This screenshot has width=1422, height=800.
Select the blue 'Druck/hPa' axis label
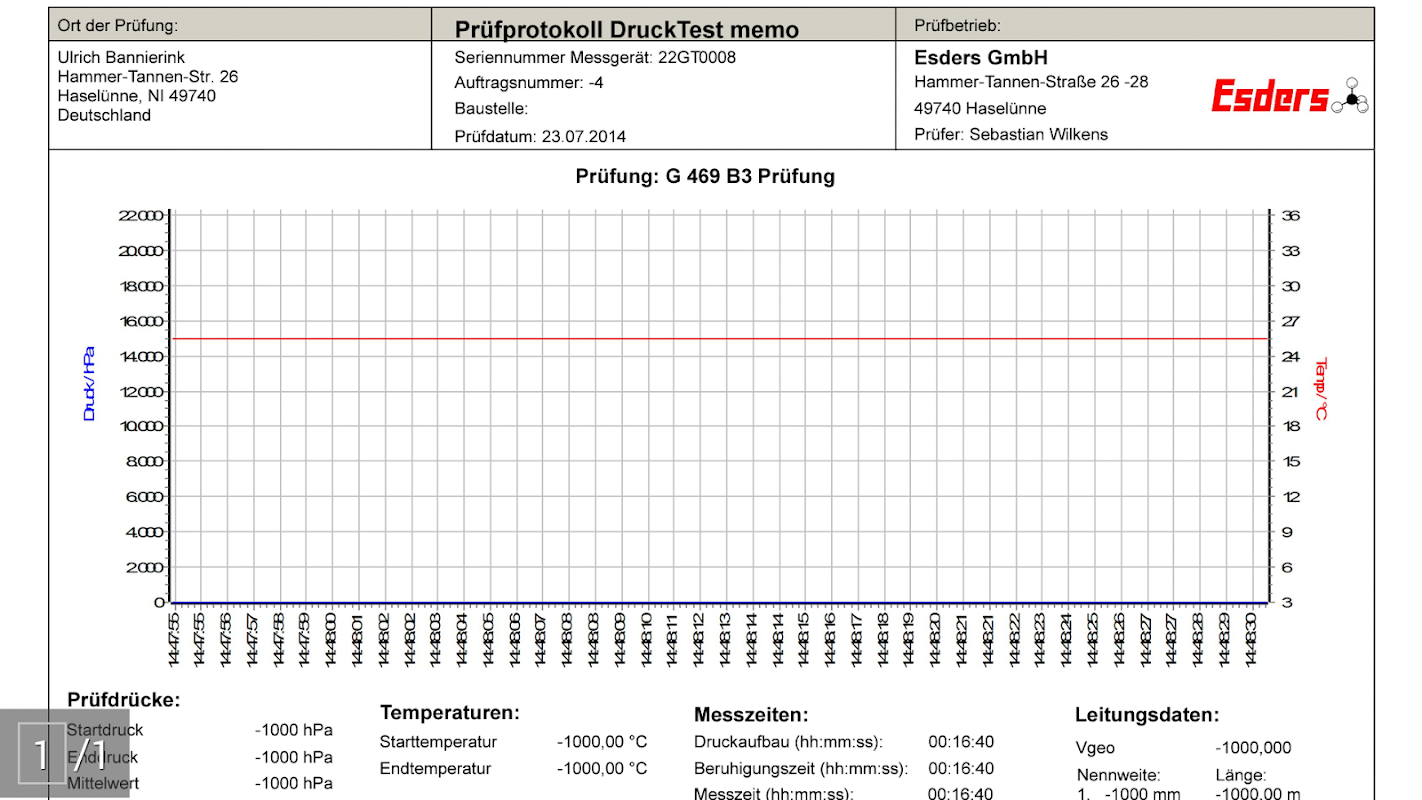(x=89, y=384)
